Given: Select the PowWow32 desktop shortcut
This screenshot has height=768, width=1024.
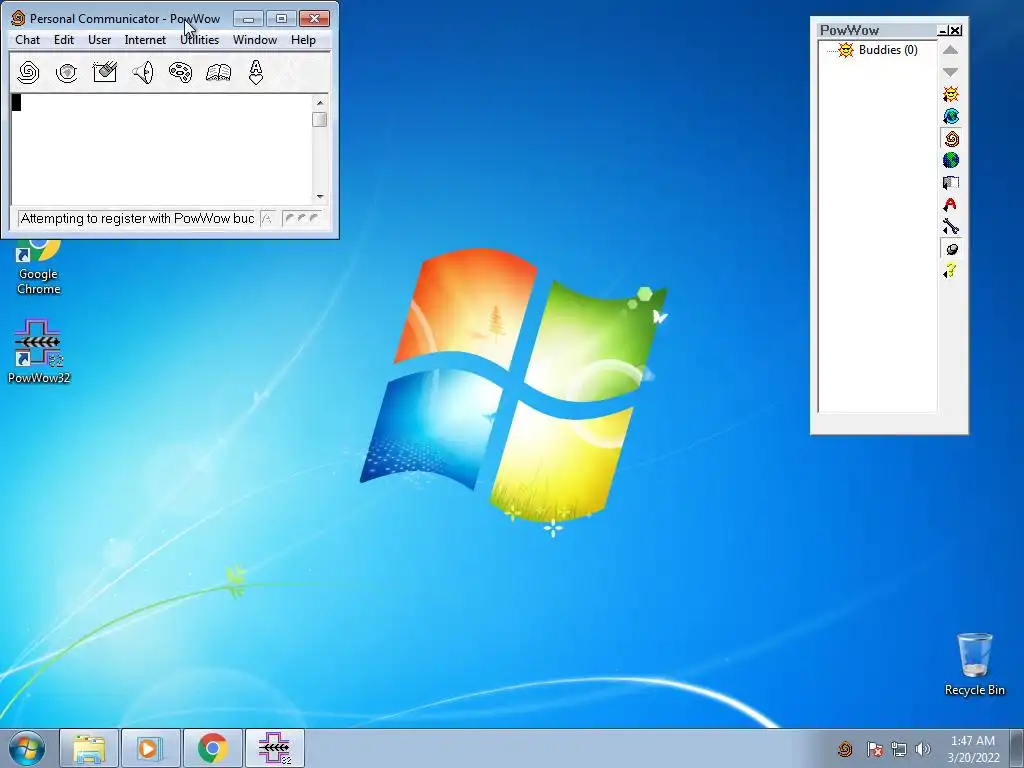Looking at the screenshot, I should point(39,351).
